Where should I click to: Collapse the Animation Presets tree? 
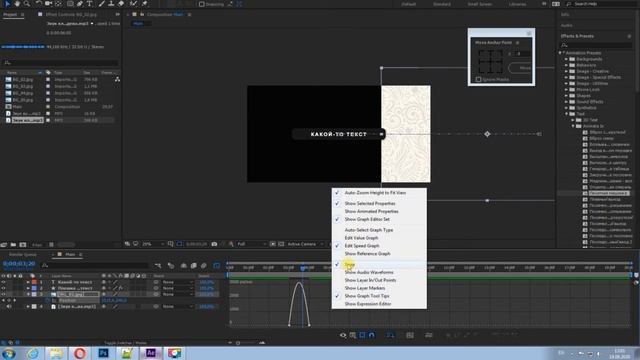coord(560,53)
